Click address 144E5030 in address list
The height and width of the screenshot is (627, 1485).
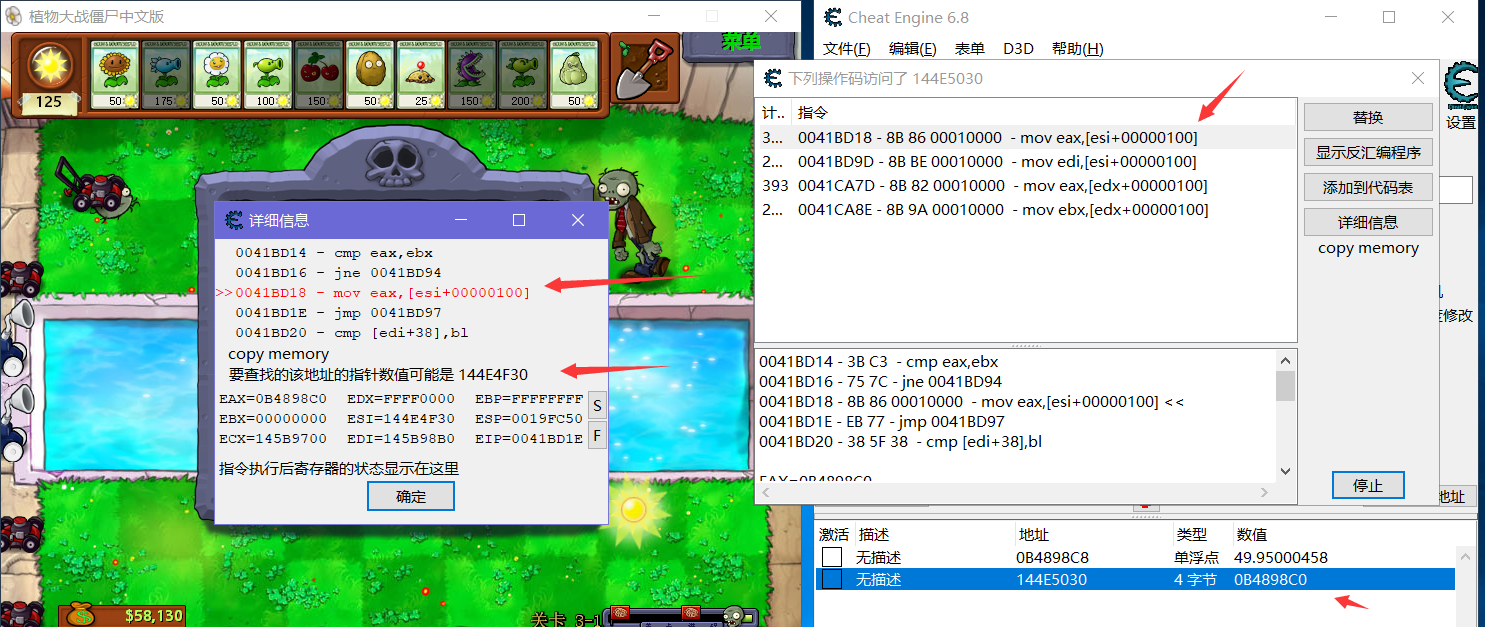coord(1051,579)
